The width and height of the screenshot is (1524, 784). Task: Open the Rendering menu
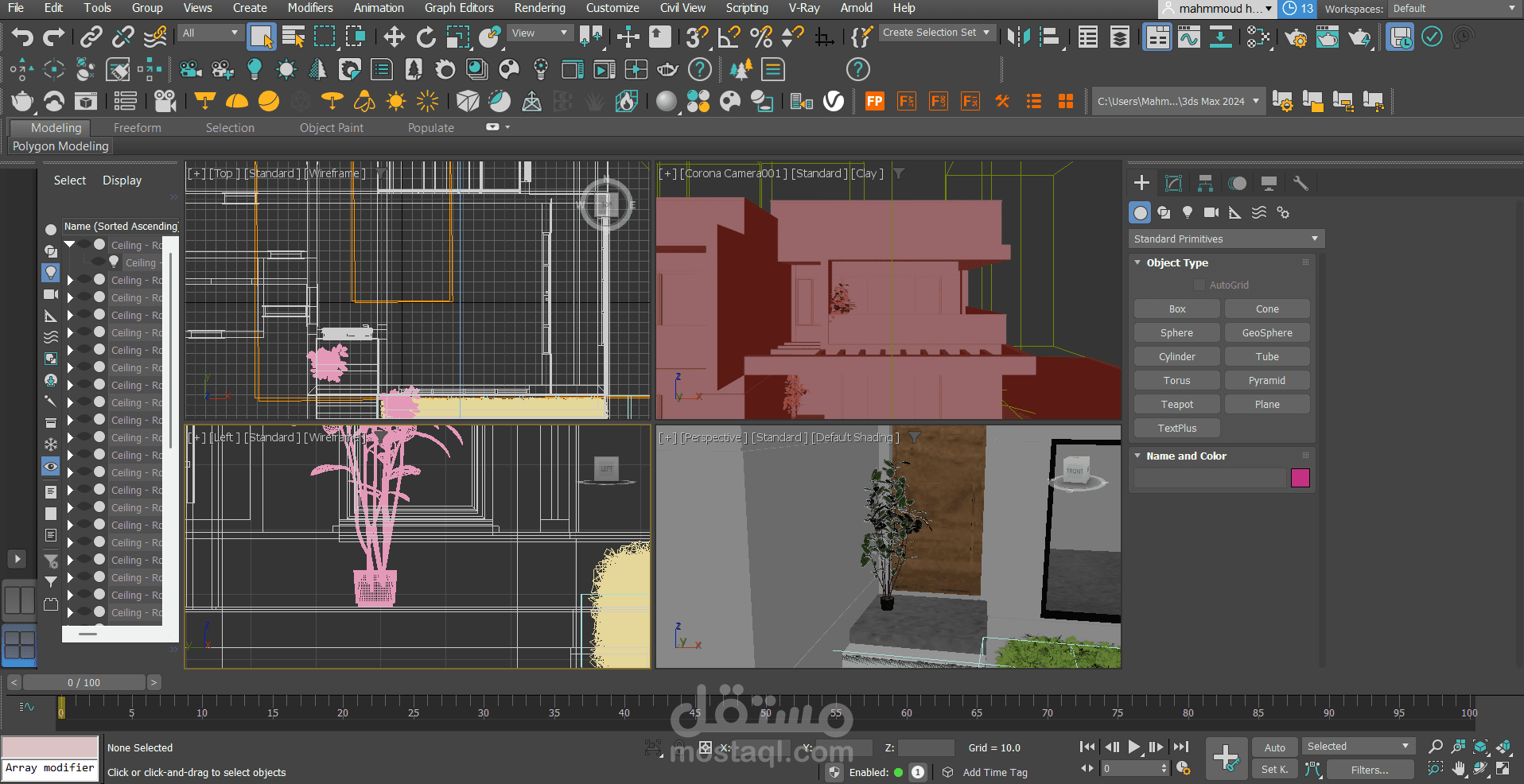[x=539, y=8]
